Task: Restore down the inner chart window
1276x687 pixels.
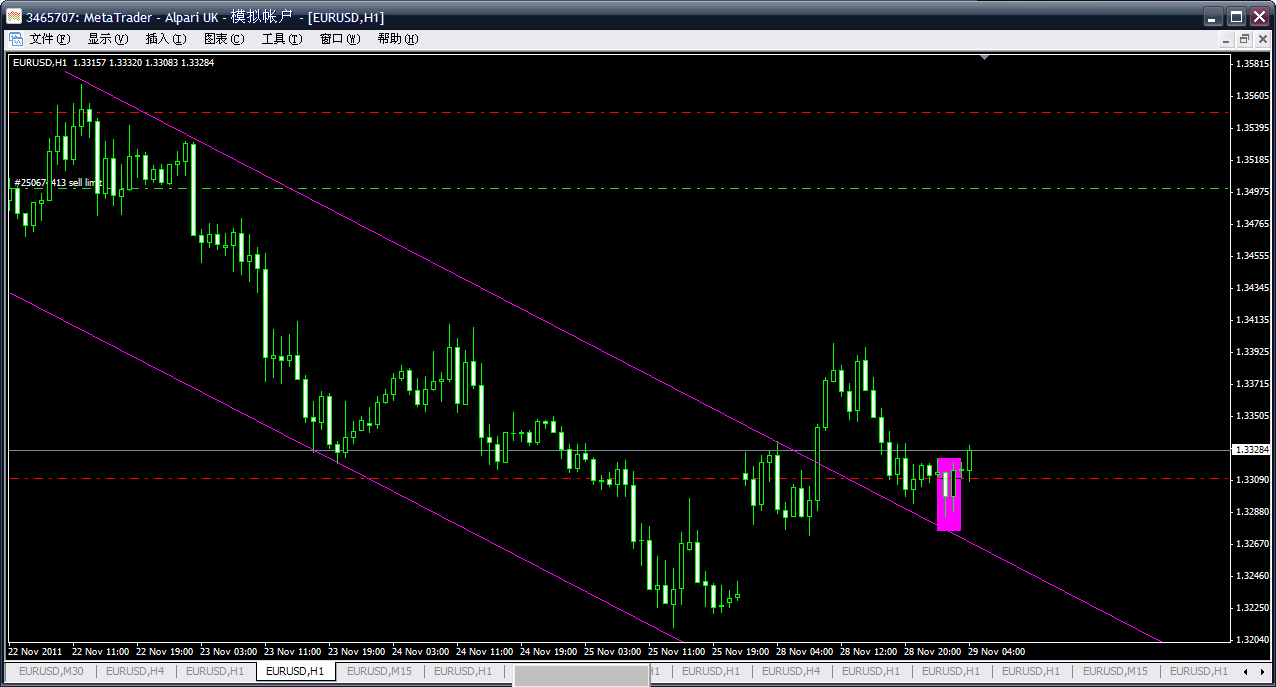Action: [x=1244, y=39]
